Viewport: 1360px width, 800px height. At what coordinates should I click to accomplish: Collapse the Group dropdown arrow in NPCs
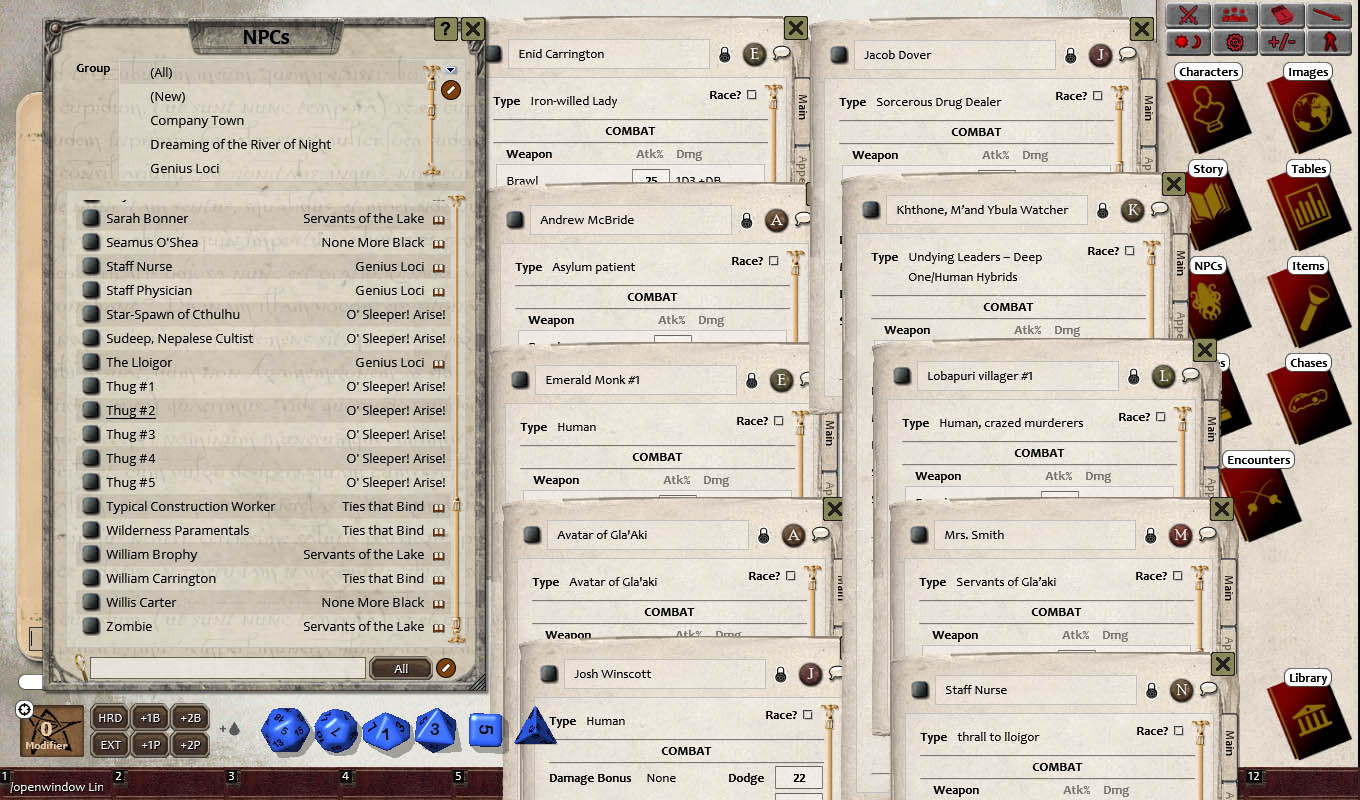coord(451,70)
